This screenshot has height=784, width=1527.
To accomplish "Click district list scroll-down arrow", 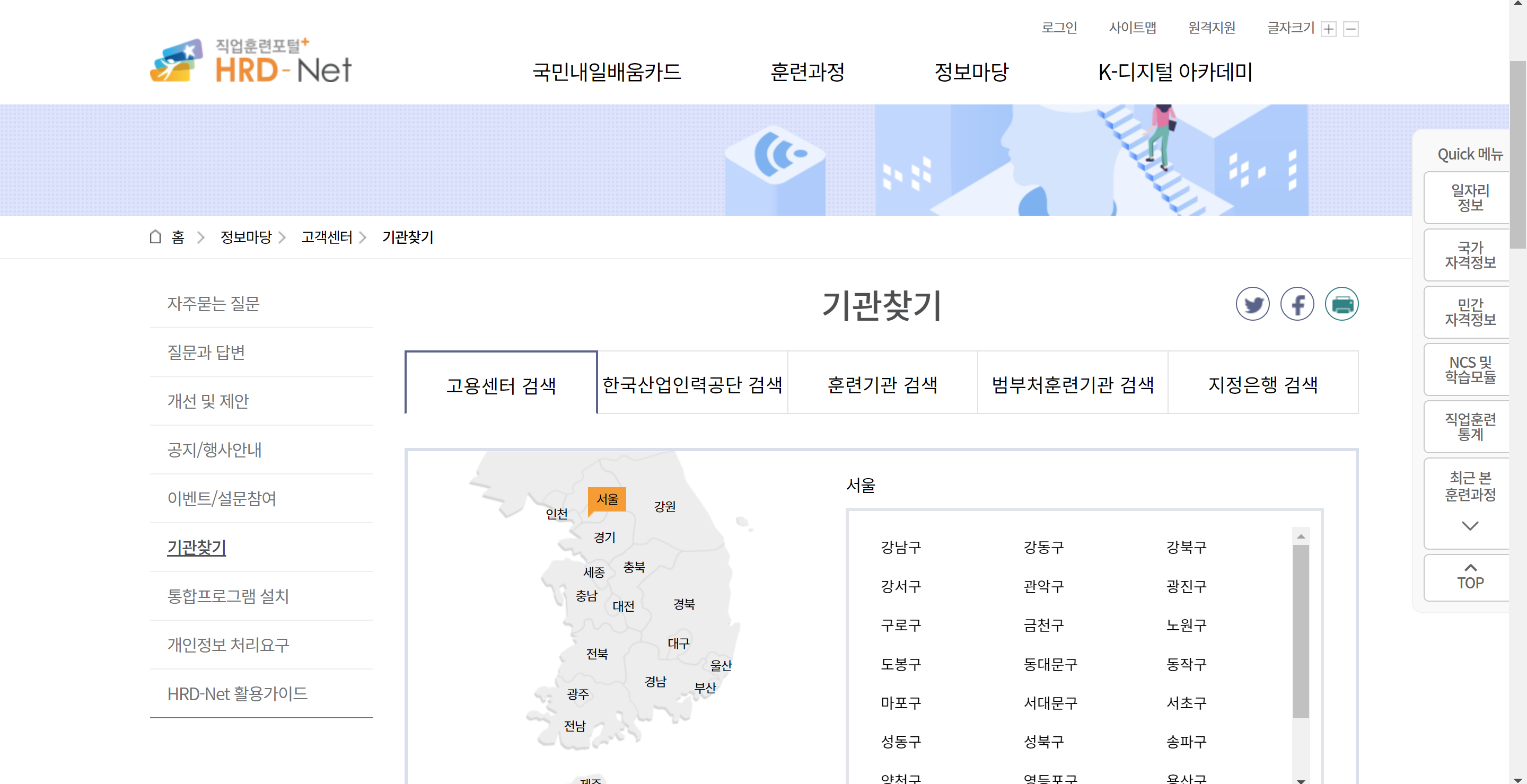I will [x=1301, y=779].
